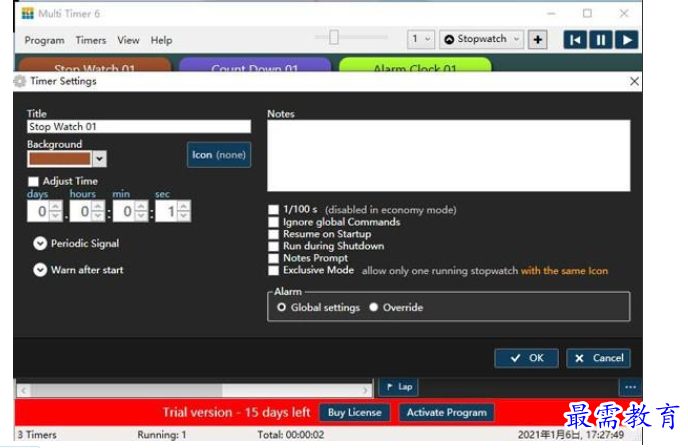Click the Icon (none) selector button
The height and width of the screenshot is (448, 688).
click(x=219, y=154)
